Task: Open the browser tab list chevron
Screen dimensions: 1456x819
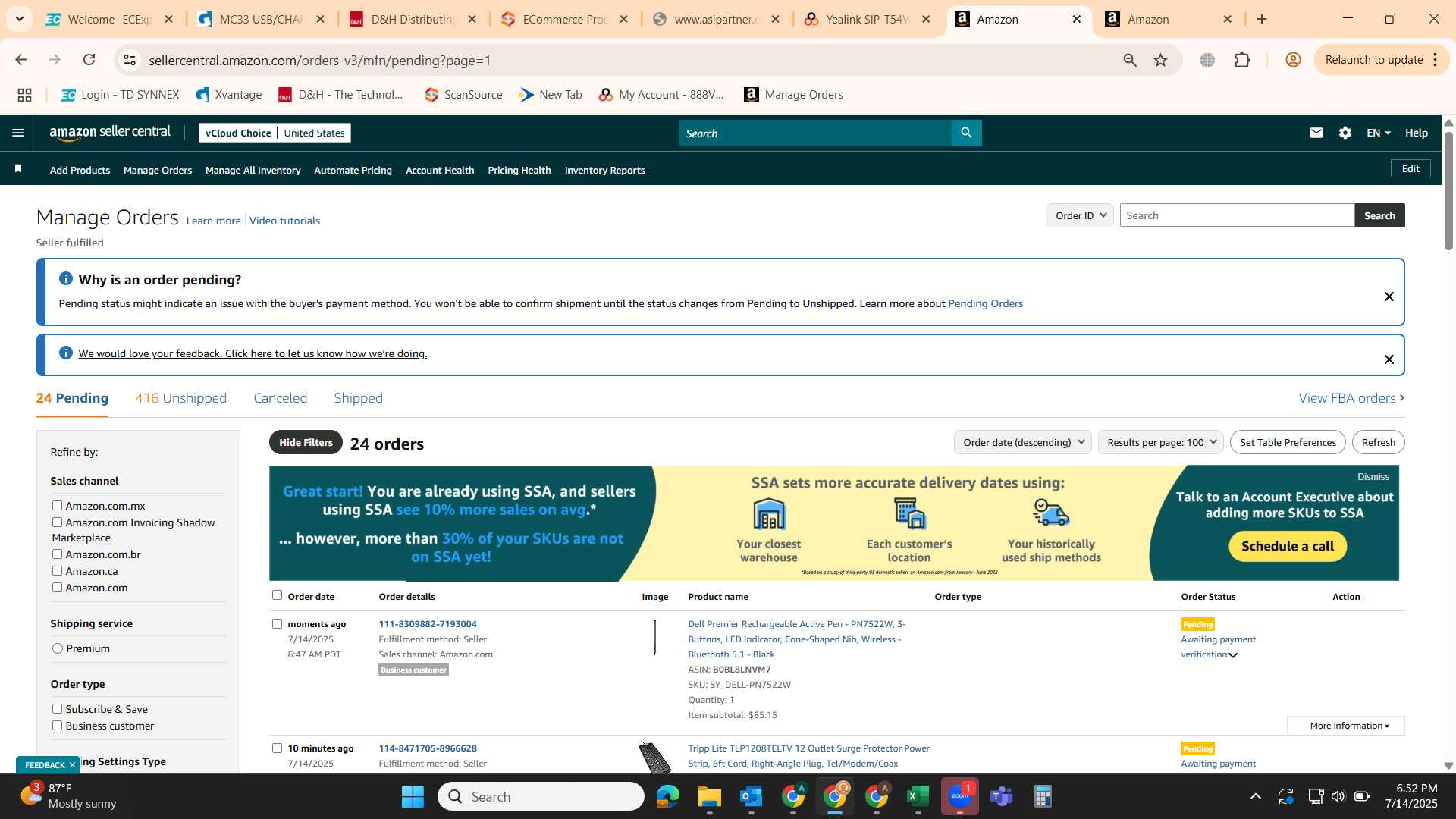Action: [x=19, y=19]
